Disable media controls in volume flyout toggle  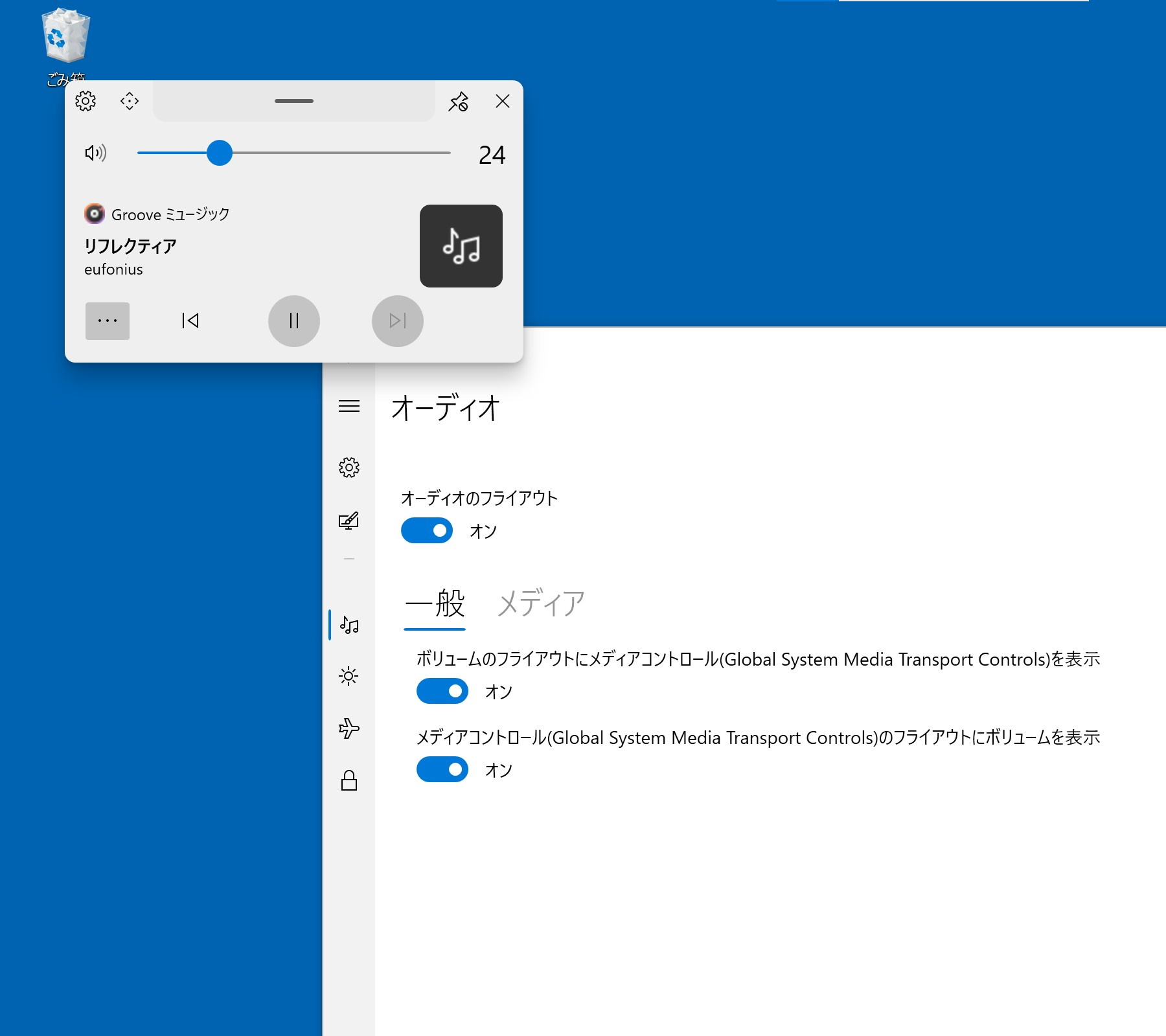click(x=442, y=691)
